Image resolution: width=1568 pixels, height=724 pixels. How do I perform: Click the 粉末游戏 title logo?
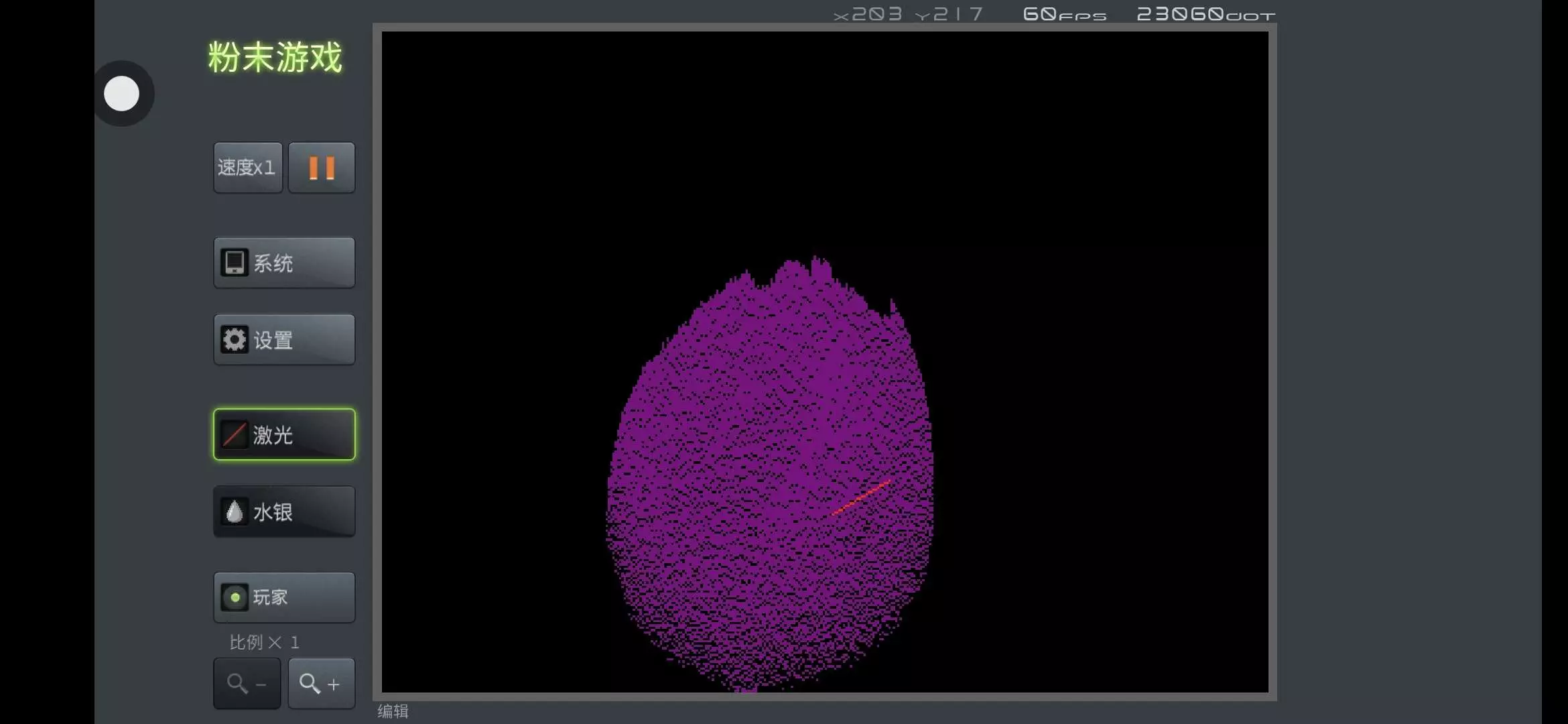(275, 58)
